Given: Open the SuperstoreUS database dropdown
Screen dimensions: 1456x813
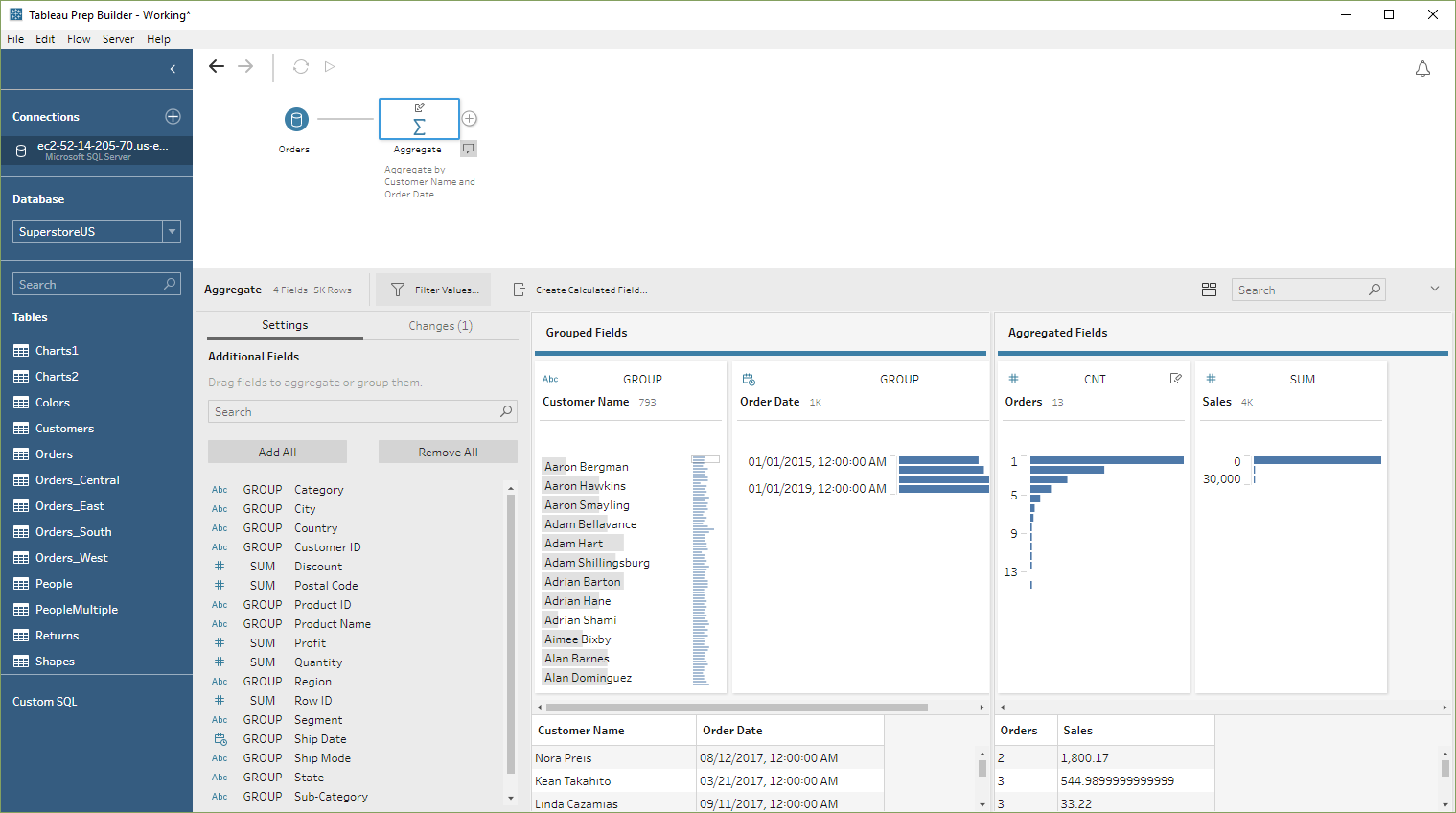Looking at the screenshot, I should (x=172, y=231).
